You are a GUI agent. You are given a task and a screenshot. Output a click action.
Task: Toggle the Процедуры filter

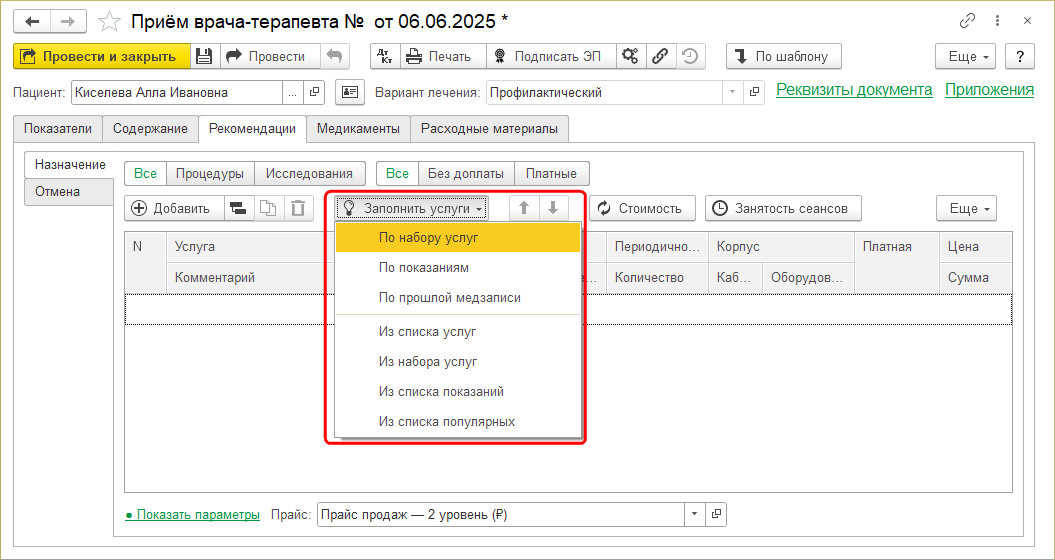210,174
